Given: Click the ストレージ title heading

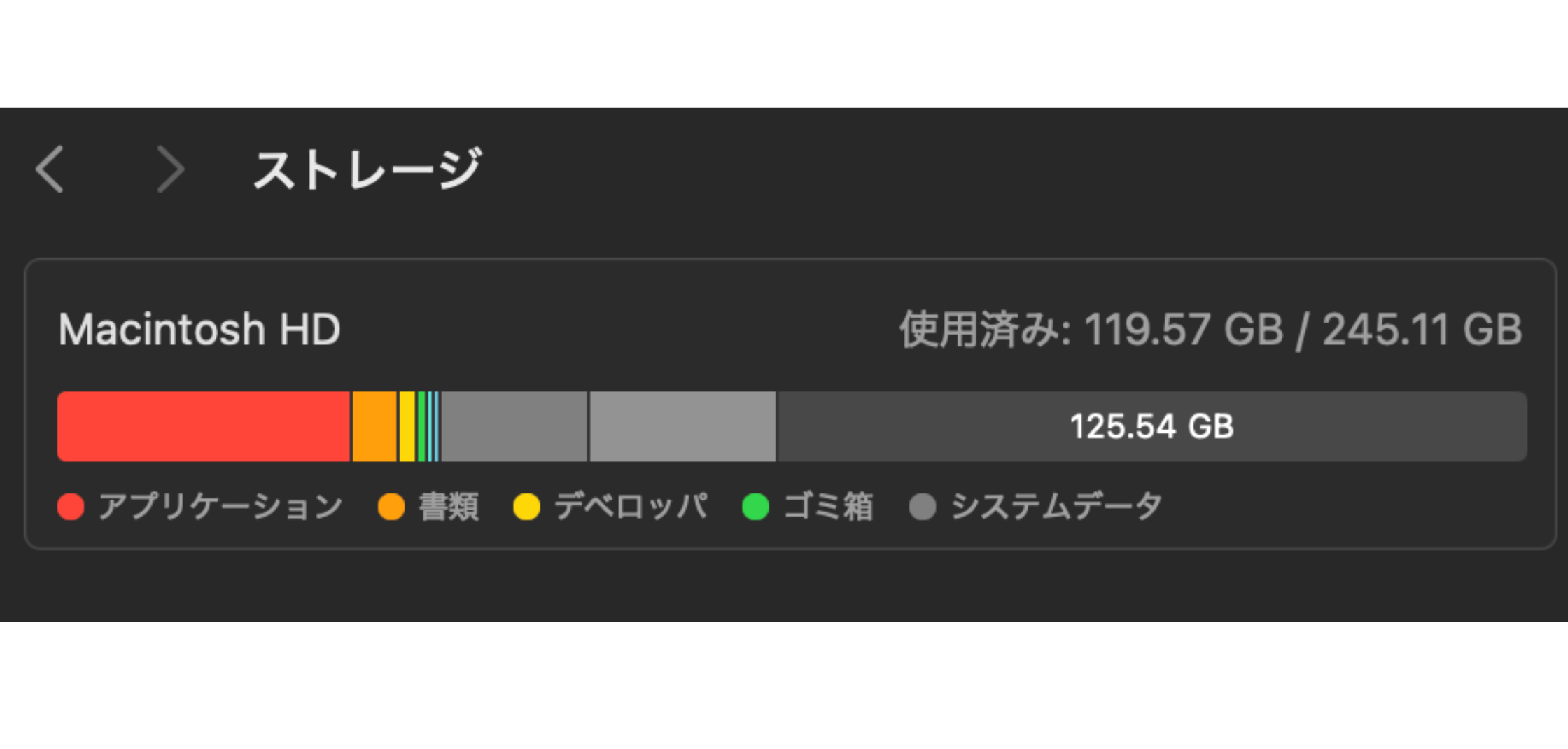Looking at the screenshot, I should 369,167.
